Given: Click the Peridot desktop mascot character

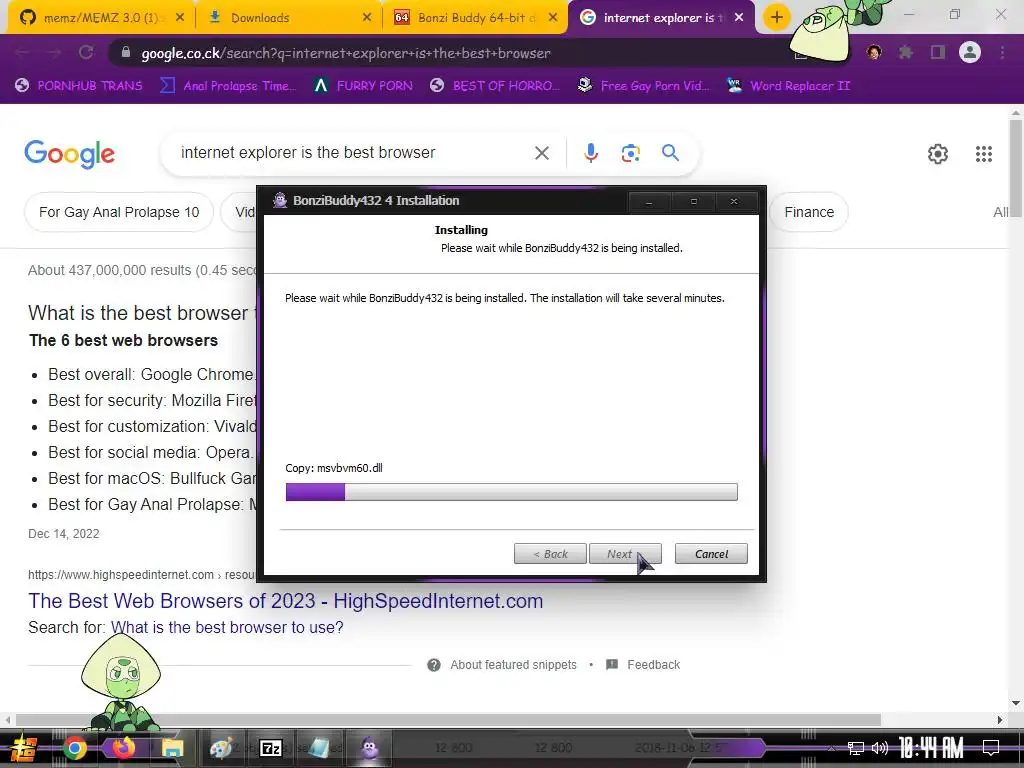Looking at the screenshot, I should tap(121, 682).
